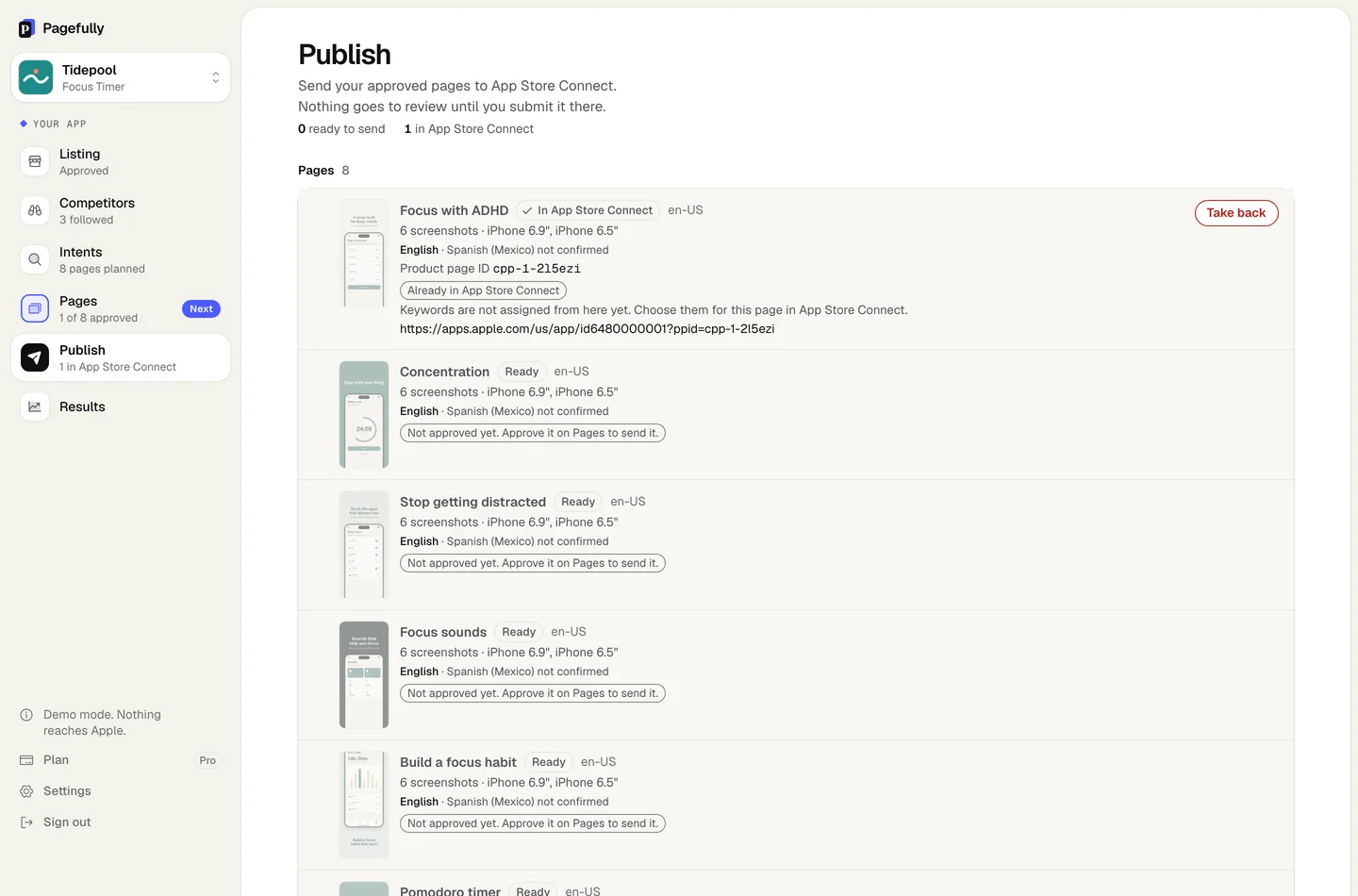Click the Next badge beside Pages

click(201, 308)
